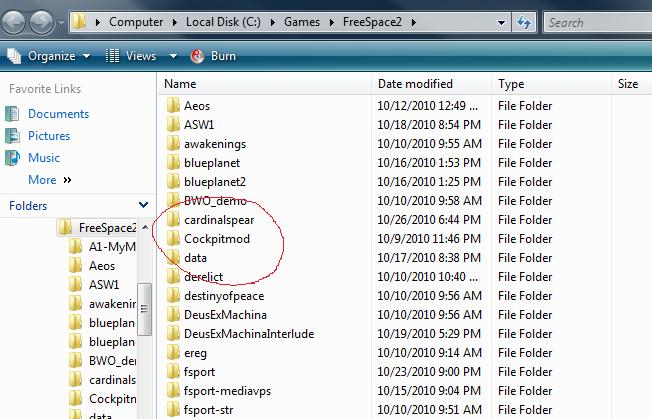Select ereg folder icon in list
The width and height of the screenshot is (652, 419).
(173, 352)
